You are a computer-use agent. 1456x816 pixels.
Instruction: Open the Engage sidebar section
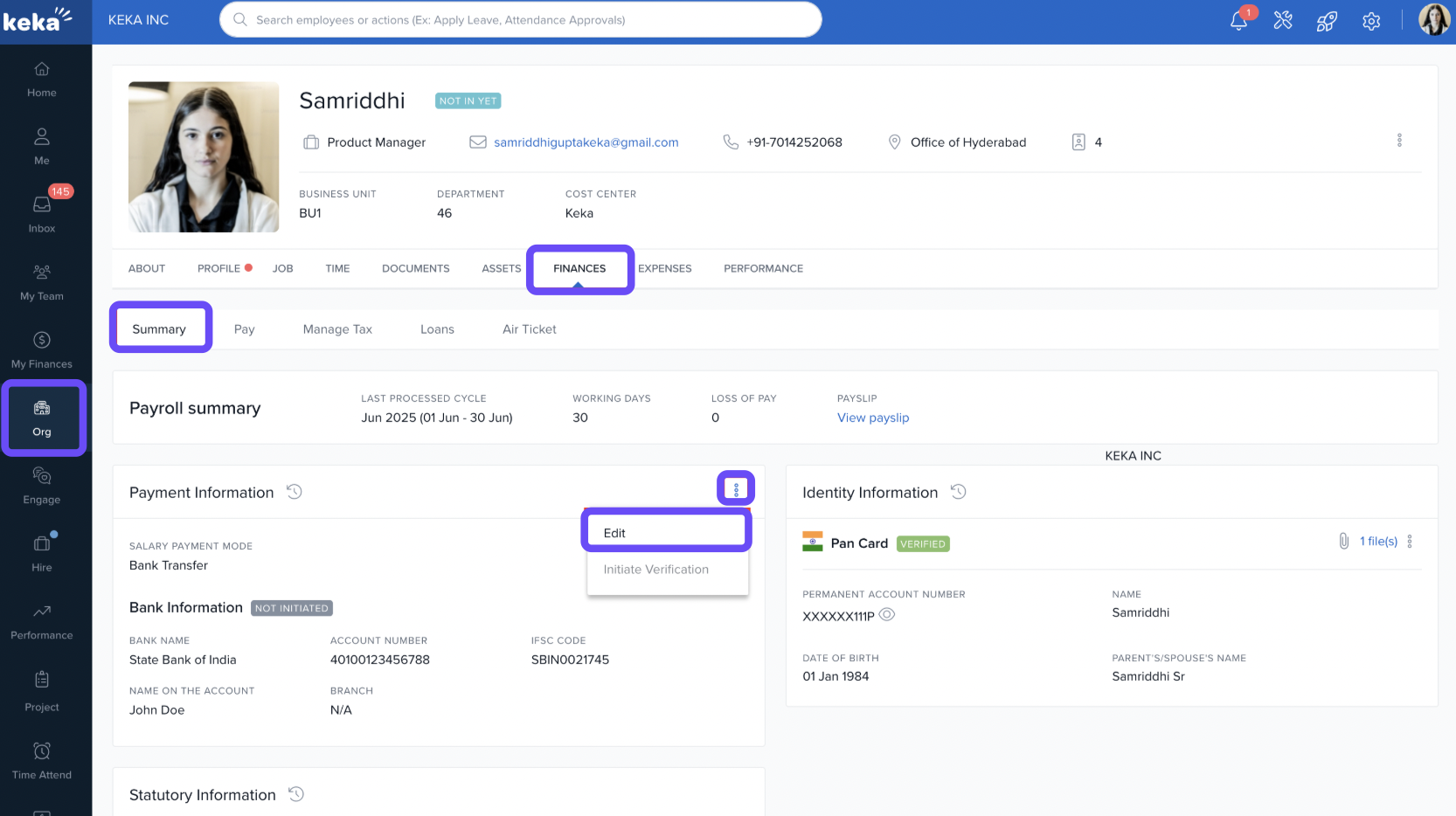42,485
